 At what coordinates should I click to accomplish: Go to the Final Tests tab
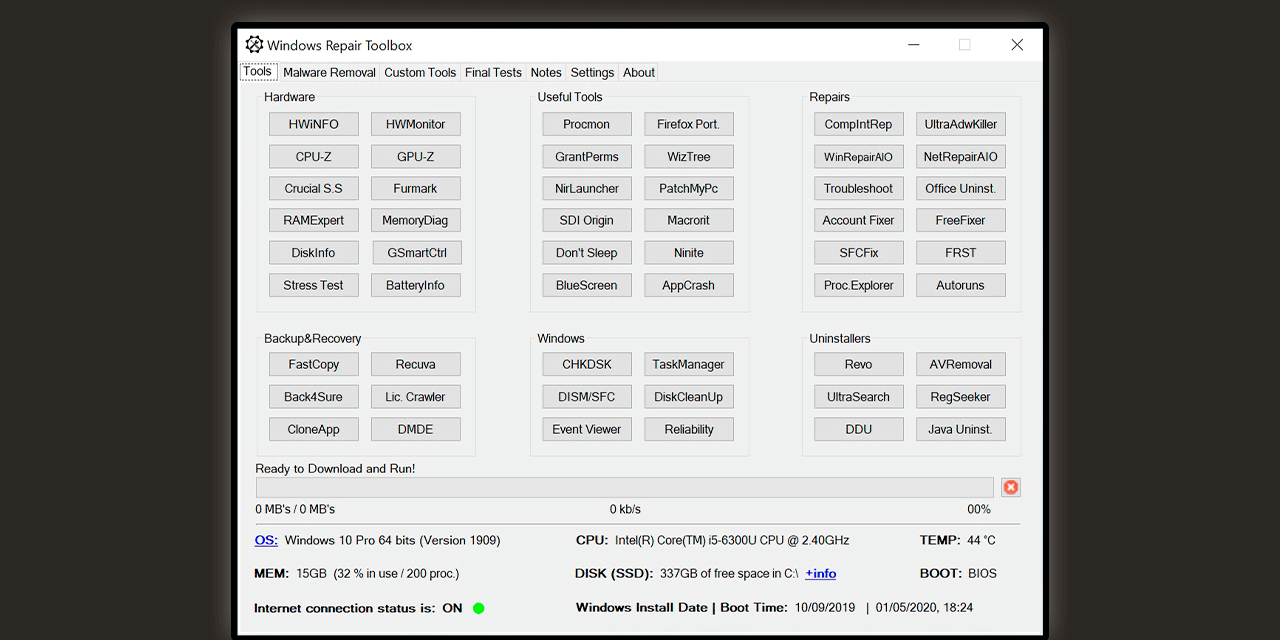pos(493,72)
